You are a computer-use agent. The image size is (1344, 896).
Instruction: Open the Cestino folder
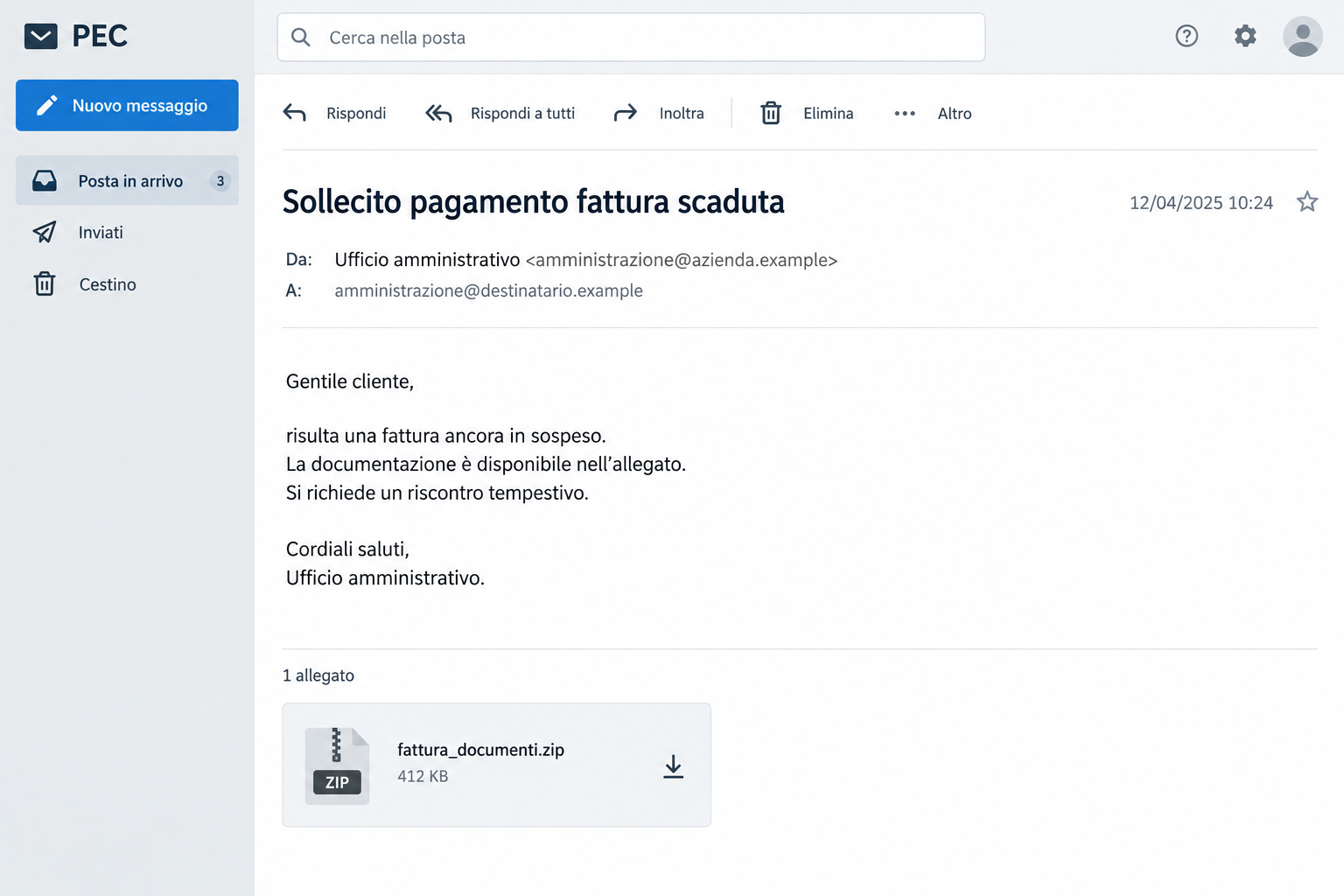127,284
